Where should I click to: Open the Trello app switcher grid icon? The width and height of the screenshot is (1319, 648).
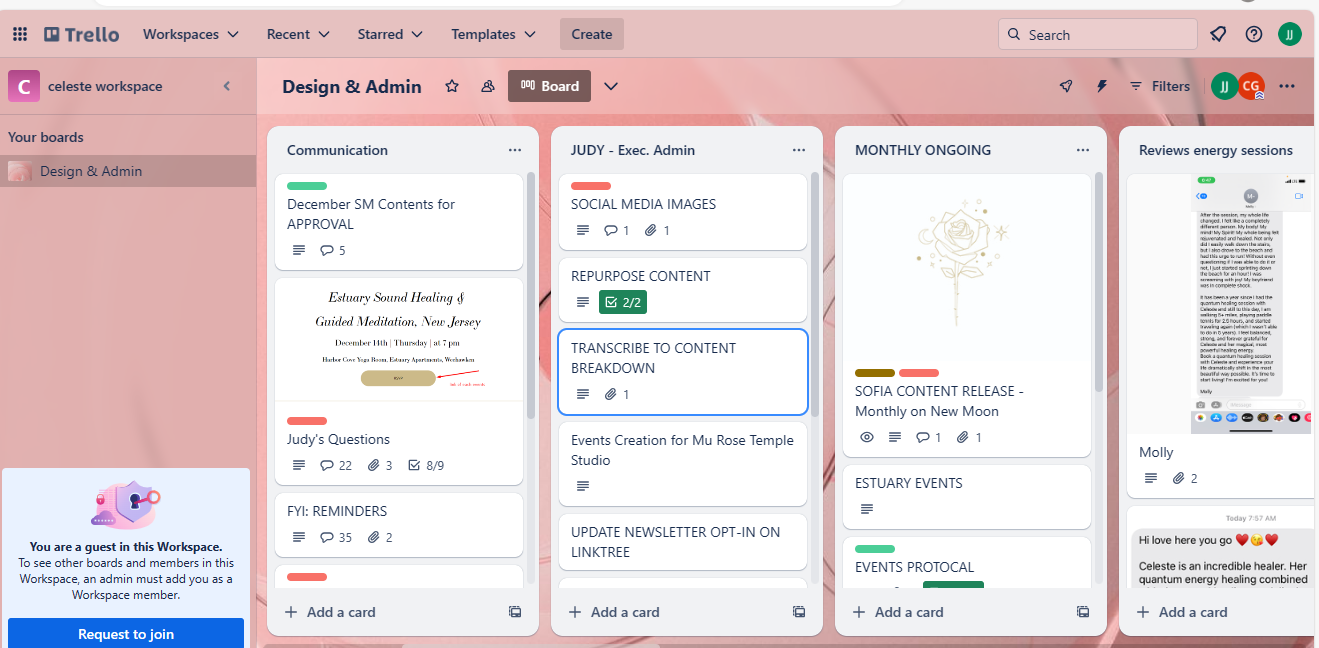20,34
